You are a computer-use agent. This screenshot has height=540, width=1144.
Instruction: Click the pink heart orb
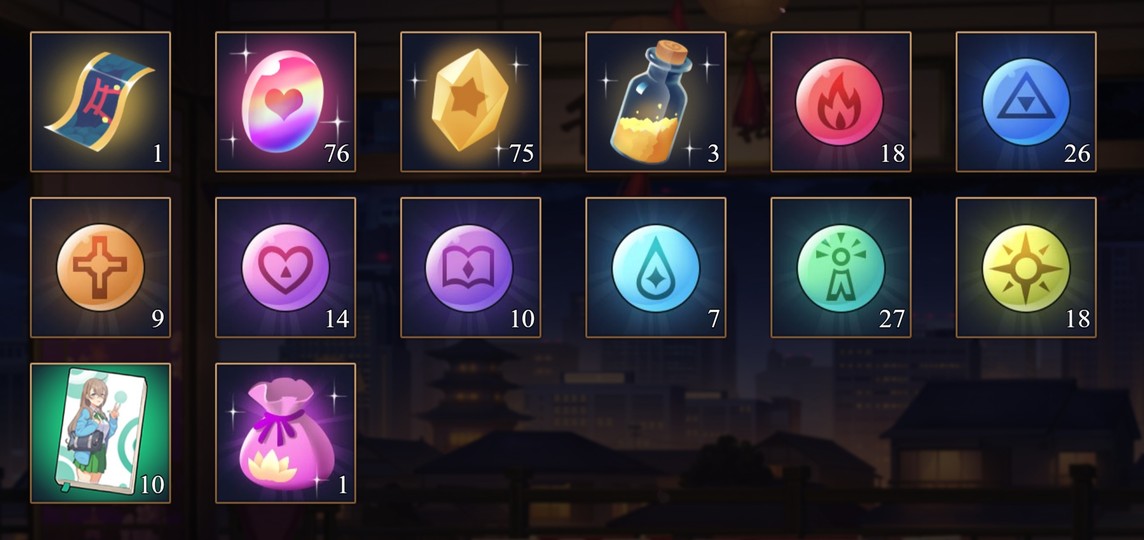(285, 267)
